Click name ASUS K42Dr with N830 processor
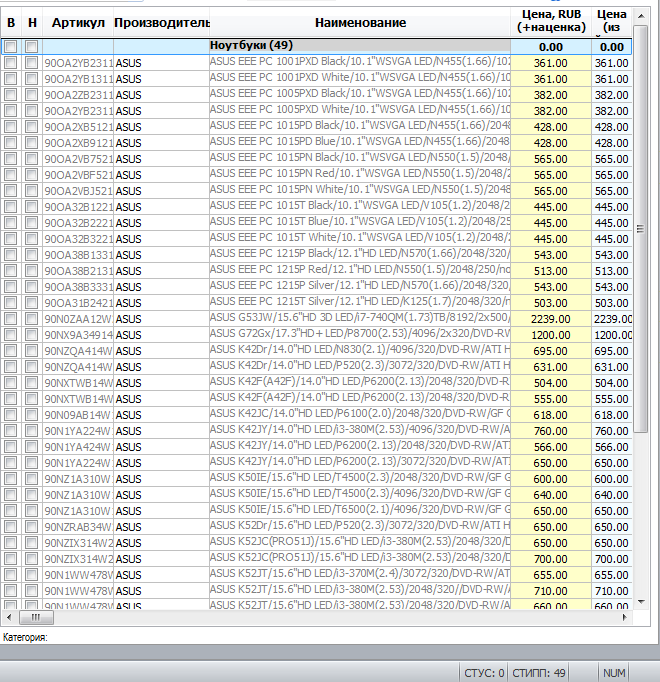 [x=360, y=350]
